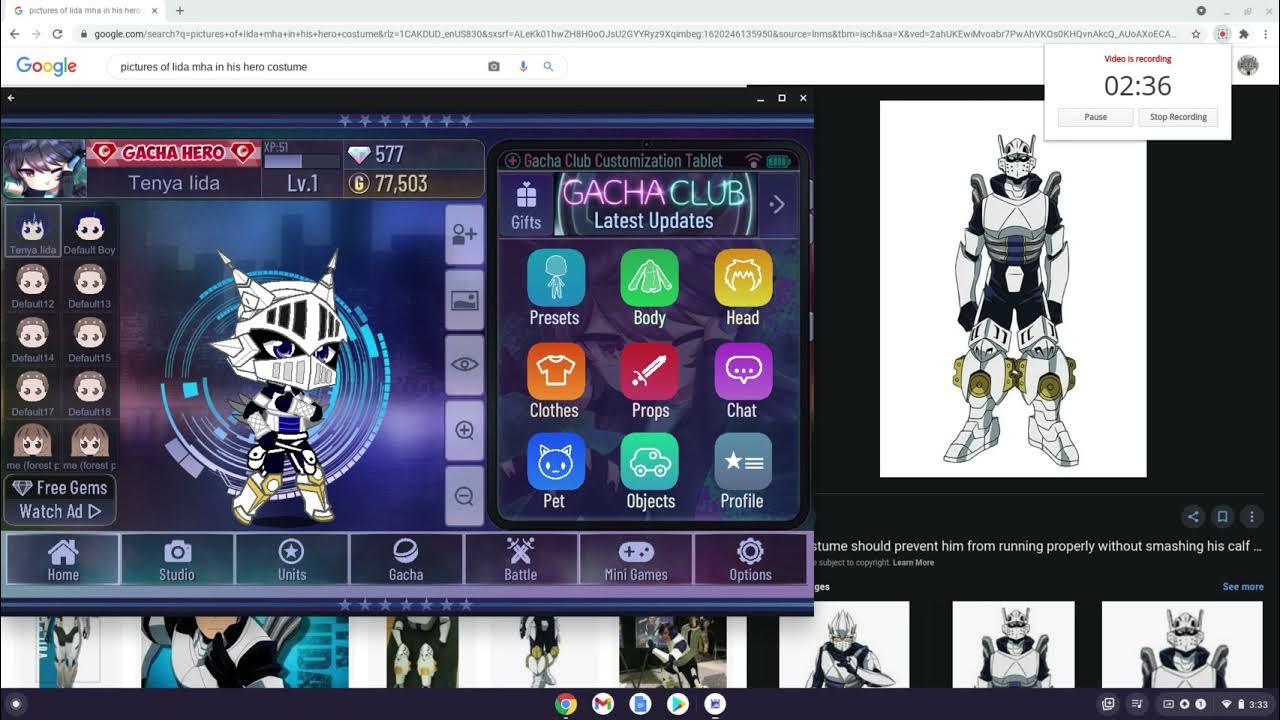
Task: Select the Default14 character slot
Action: point(33,339)
